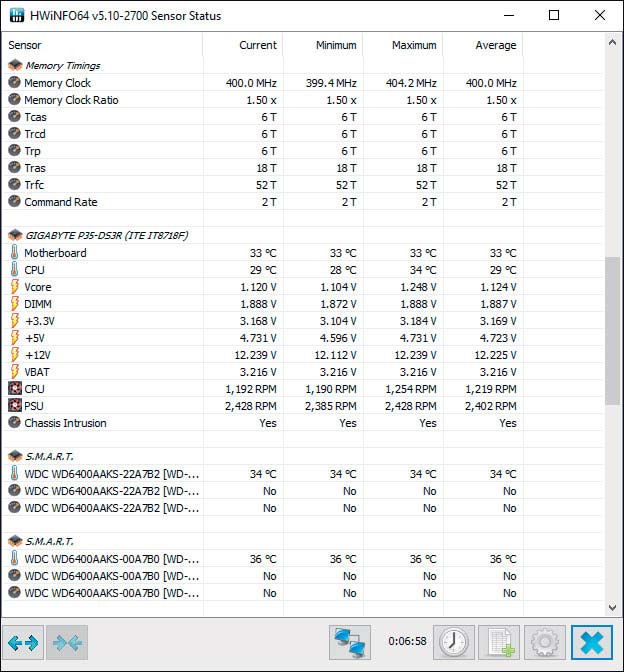The width and height of the screenshot is (624, 672).
Task: Click the Chassis Intrusion current Yes value
Action: coord(268,423)
